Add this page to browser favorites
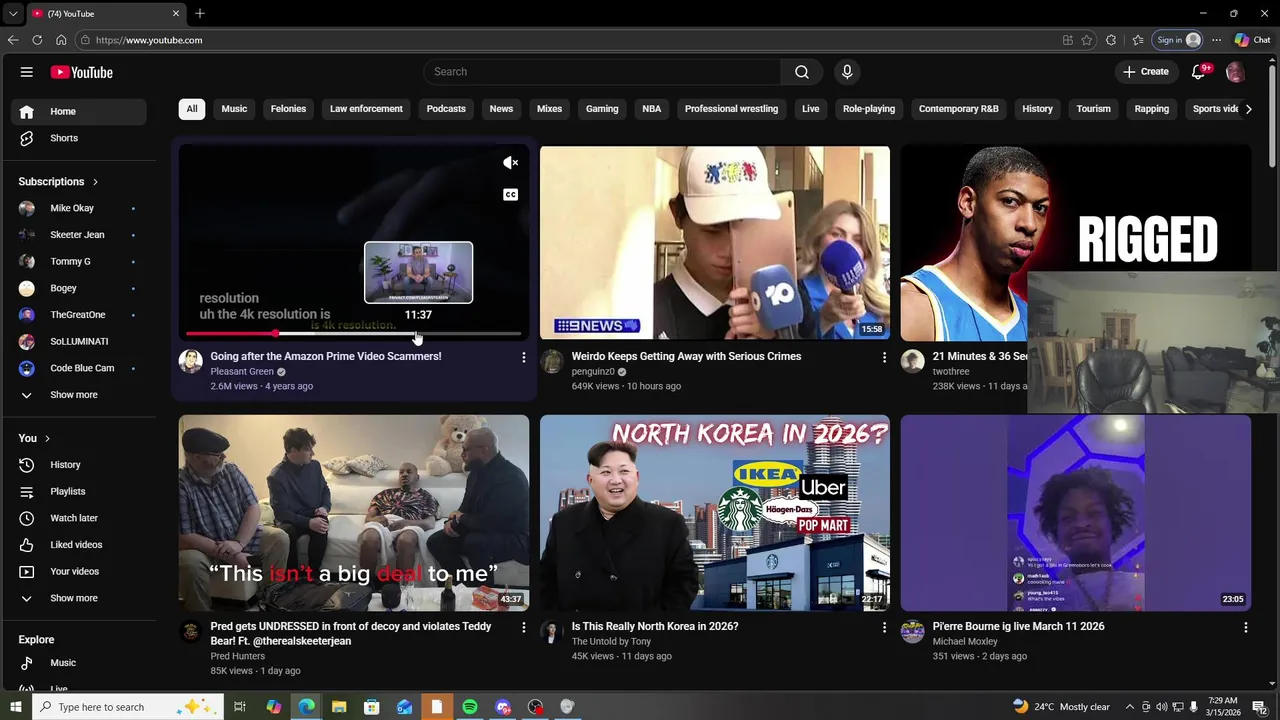 [1087, 40]
